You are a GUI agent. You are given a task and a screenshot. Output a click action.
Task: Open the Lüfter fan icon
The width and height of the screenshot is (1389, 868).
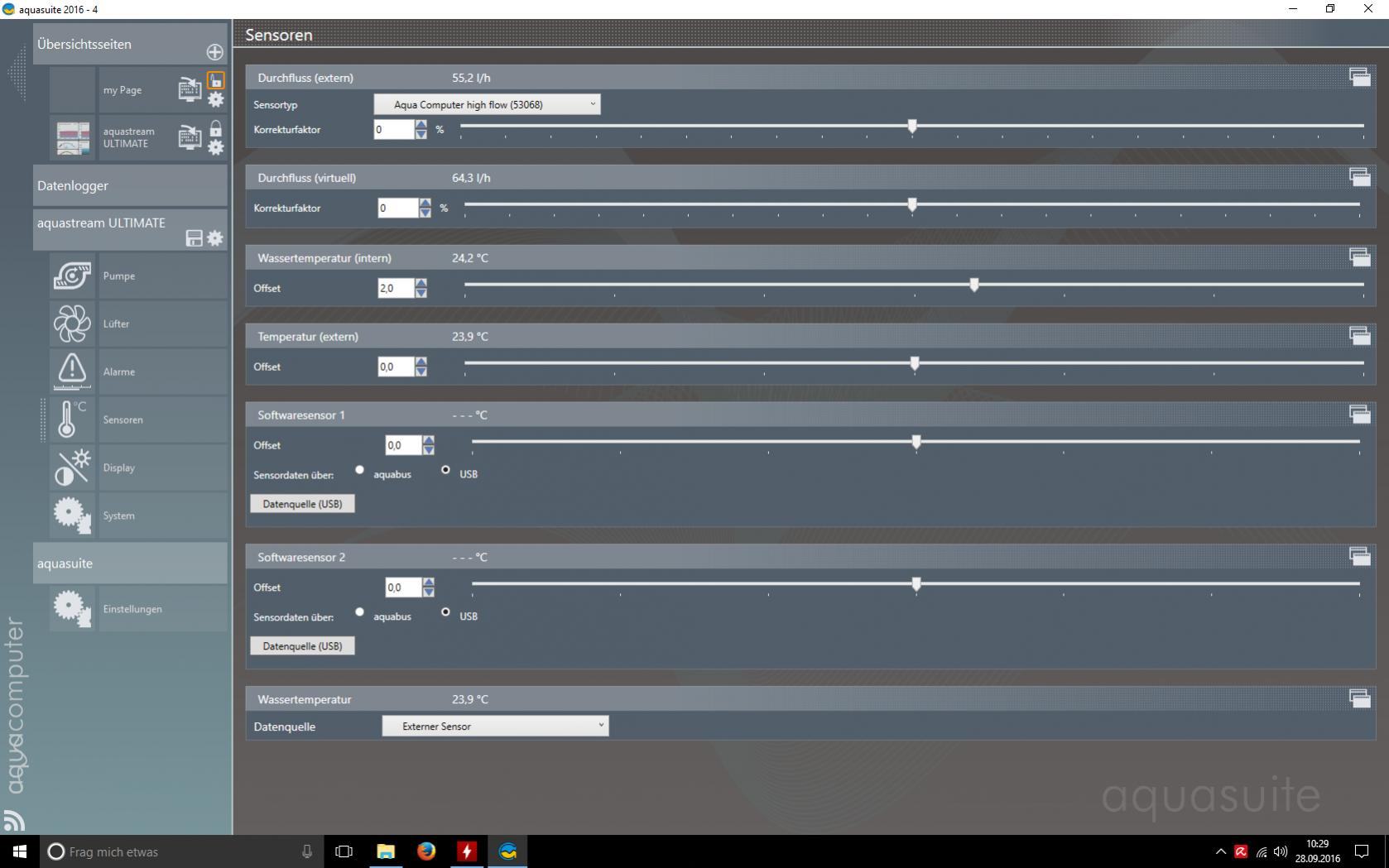[x=73, y=324]
